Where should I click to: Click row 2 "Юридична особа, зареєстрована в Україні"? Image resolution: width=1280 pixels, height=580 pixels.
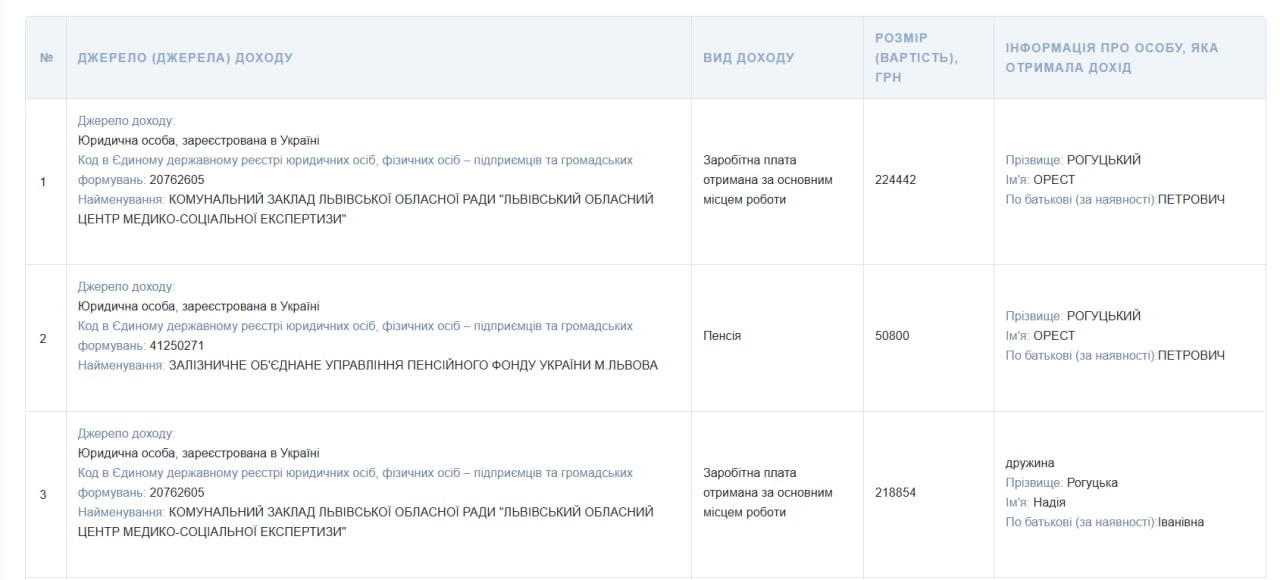(x=199, y=306)
